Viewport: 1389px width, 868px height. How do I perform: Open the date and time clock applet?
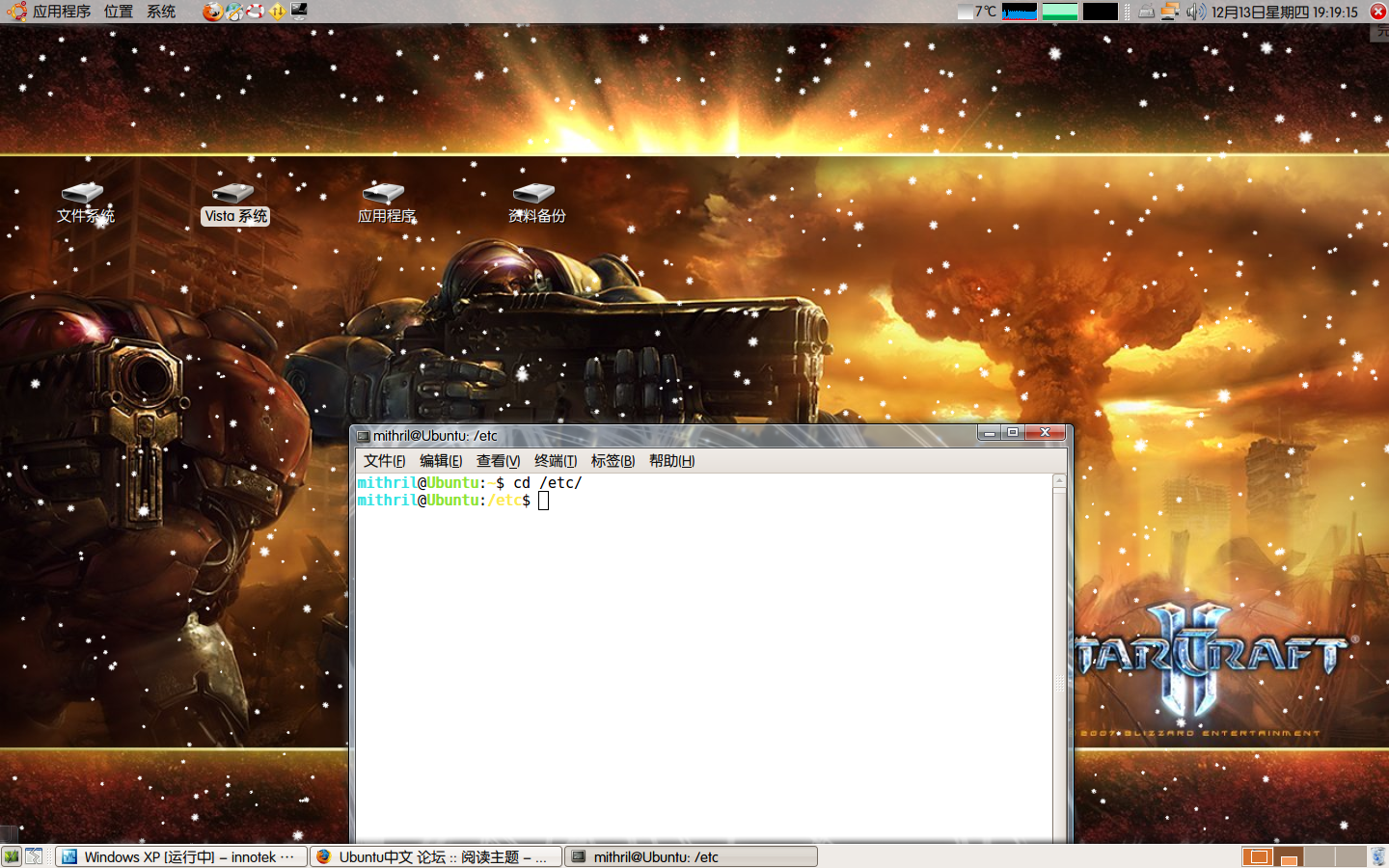(1285, 12)
